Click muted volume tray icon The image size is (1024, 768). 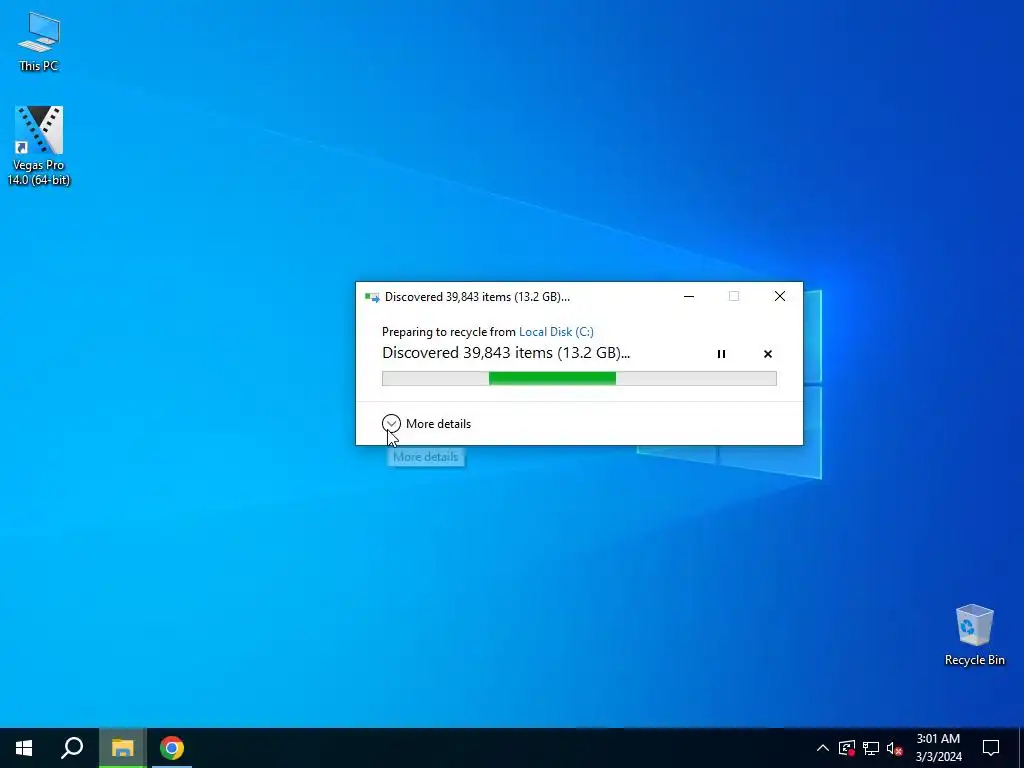coord(895,748)
